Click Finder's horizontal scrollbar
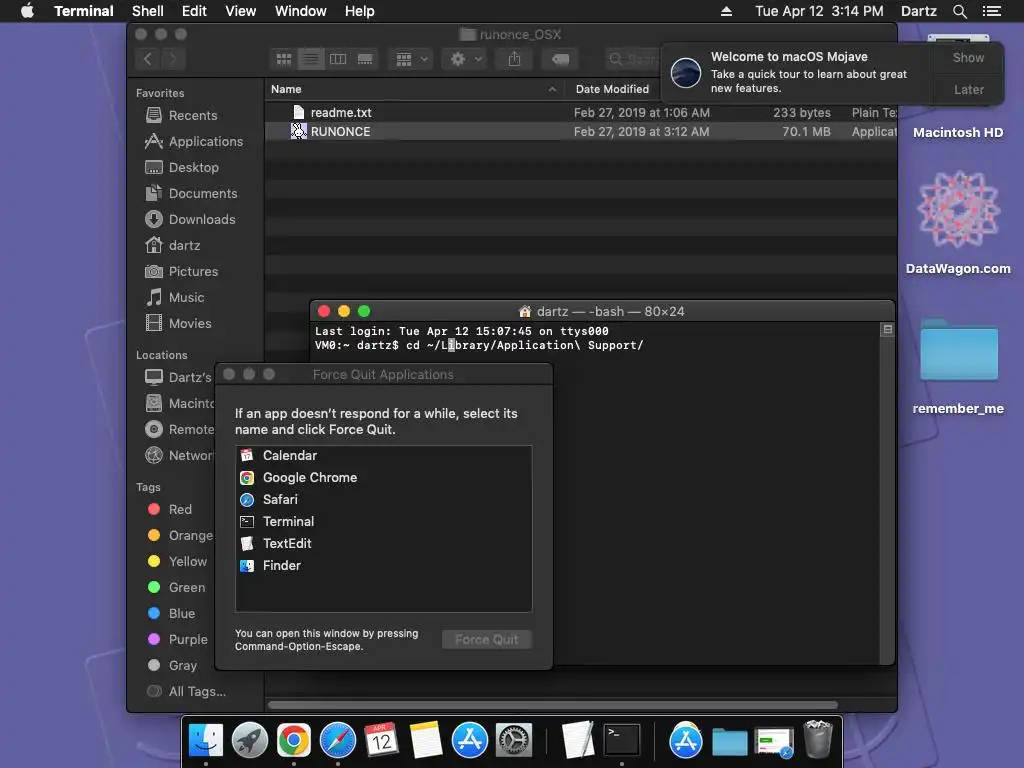 (552, 705)
